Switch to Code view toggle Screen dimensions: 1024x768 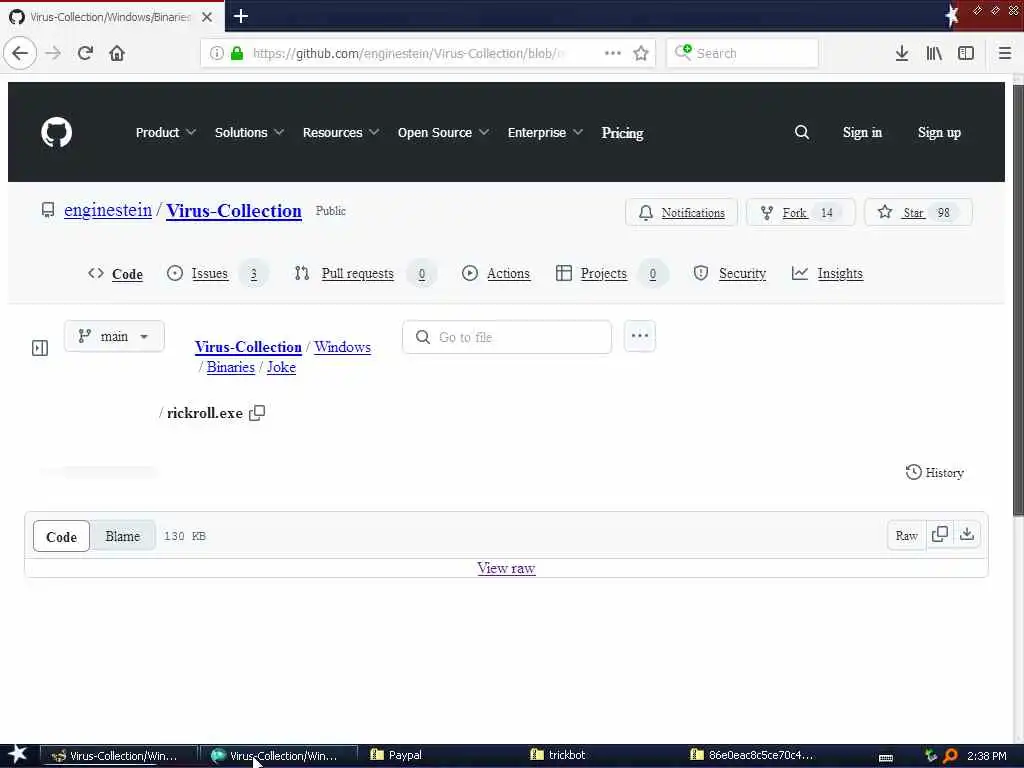pos(61,536)
